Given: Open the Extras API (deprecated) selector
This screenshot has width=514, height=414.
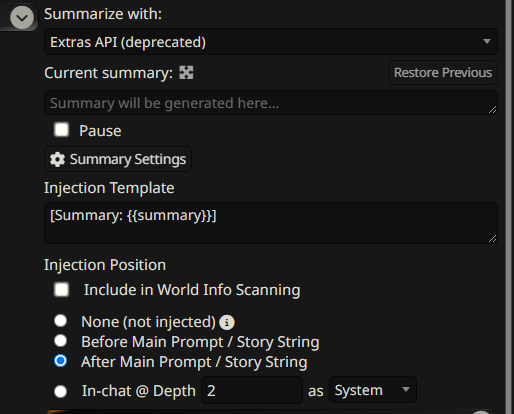Looking at the screenshot, I should pos(271,42).
